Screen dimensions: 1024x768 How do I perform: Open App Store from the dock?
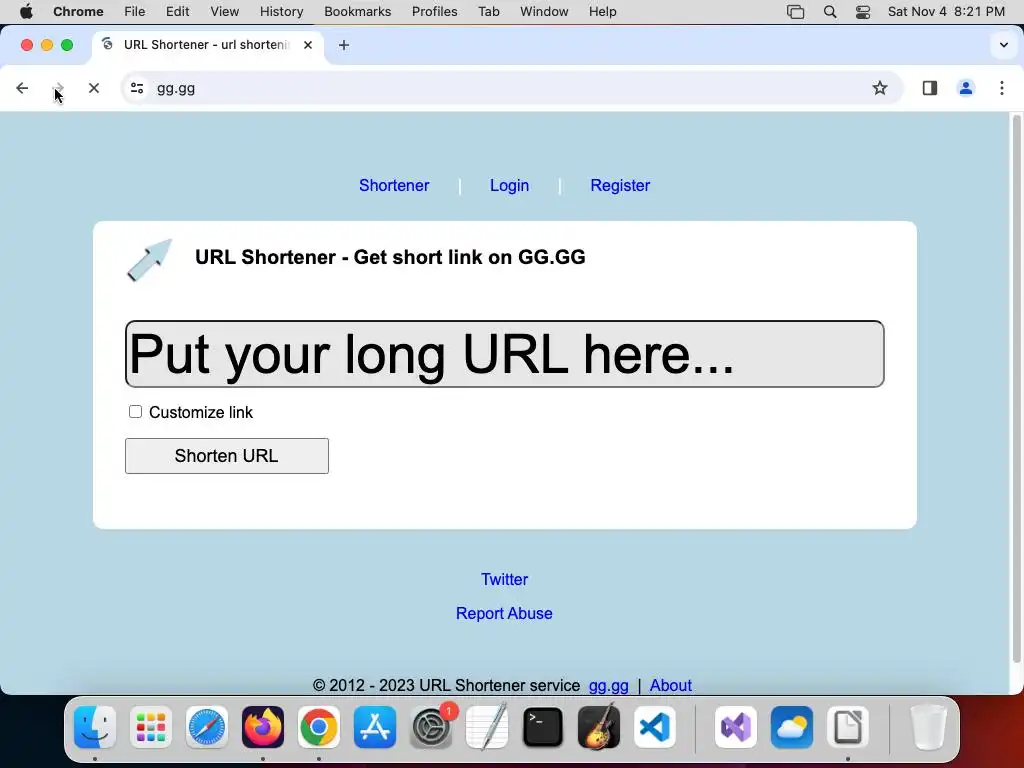click(x=375, y=727)
